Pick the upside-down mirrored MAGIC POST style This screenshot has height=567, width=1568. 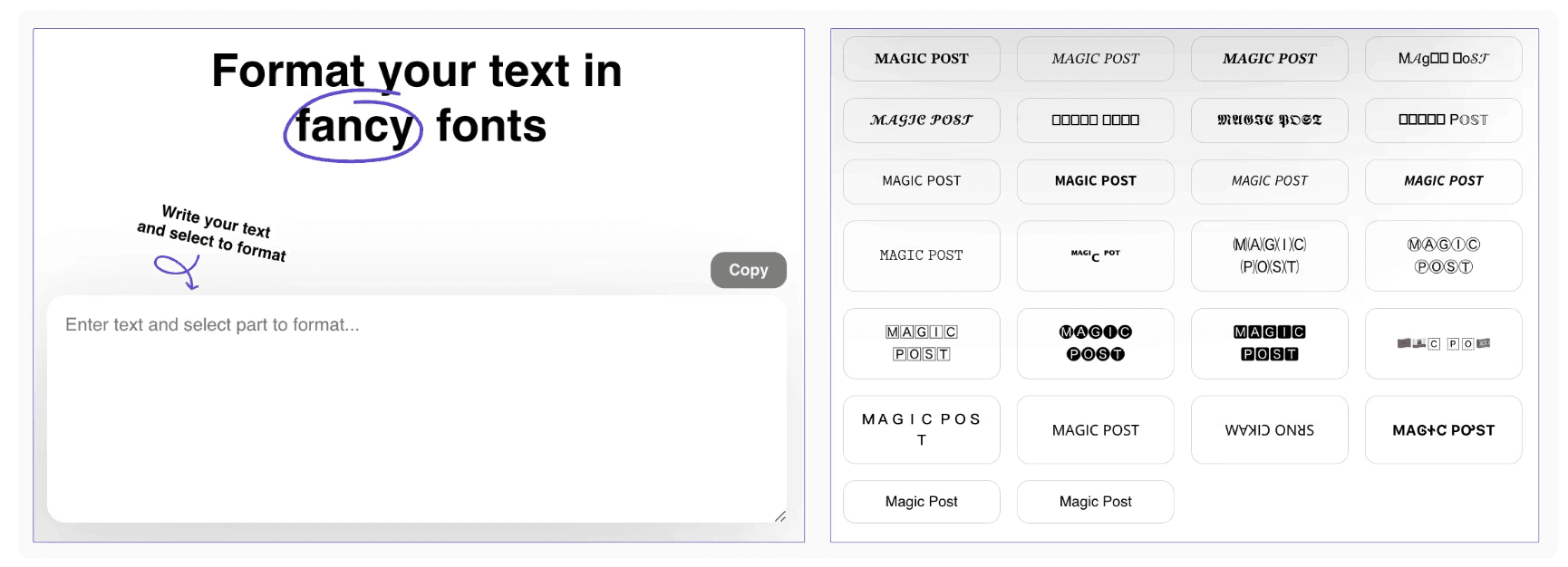click(x=1269, y=429)
